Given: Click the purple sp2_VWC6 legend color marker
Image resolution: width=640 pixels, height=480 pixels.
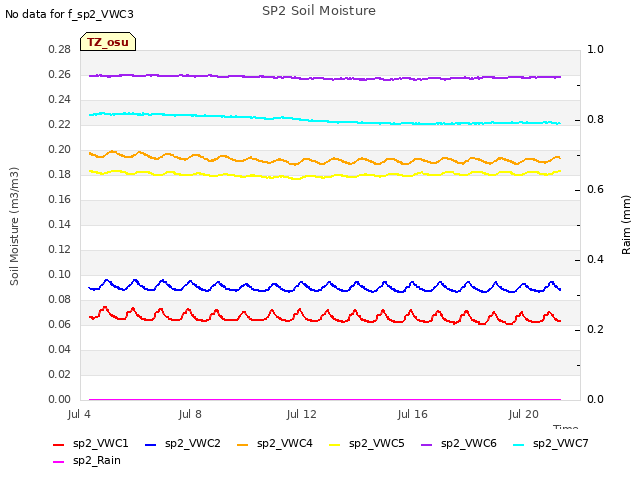Looking at the screenshot, I should tap(427, 444).
